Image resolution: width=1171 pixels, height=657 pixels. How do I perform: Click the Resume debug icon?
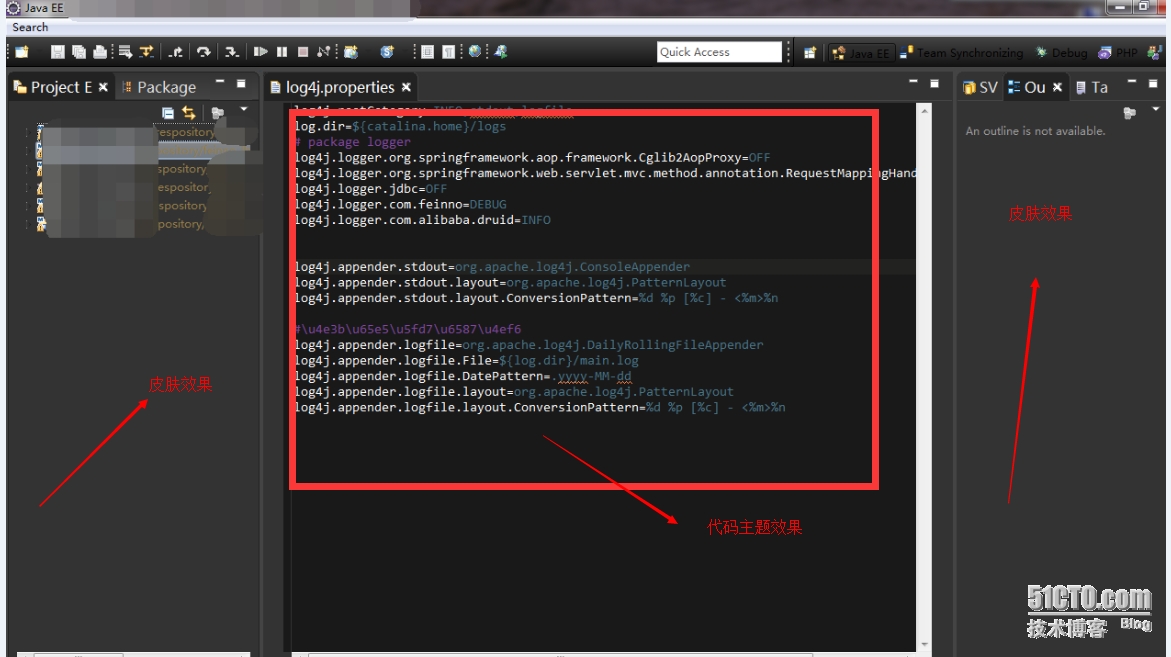coord(260,52)
